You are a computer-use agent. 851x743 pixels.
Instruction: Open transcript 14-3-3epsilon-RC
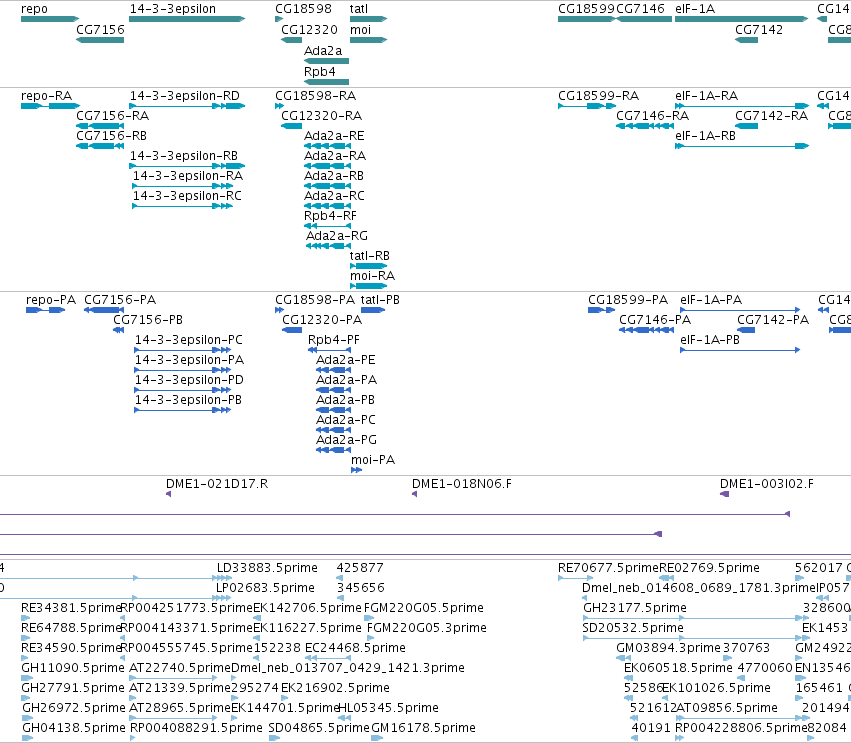(187, 195)
